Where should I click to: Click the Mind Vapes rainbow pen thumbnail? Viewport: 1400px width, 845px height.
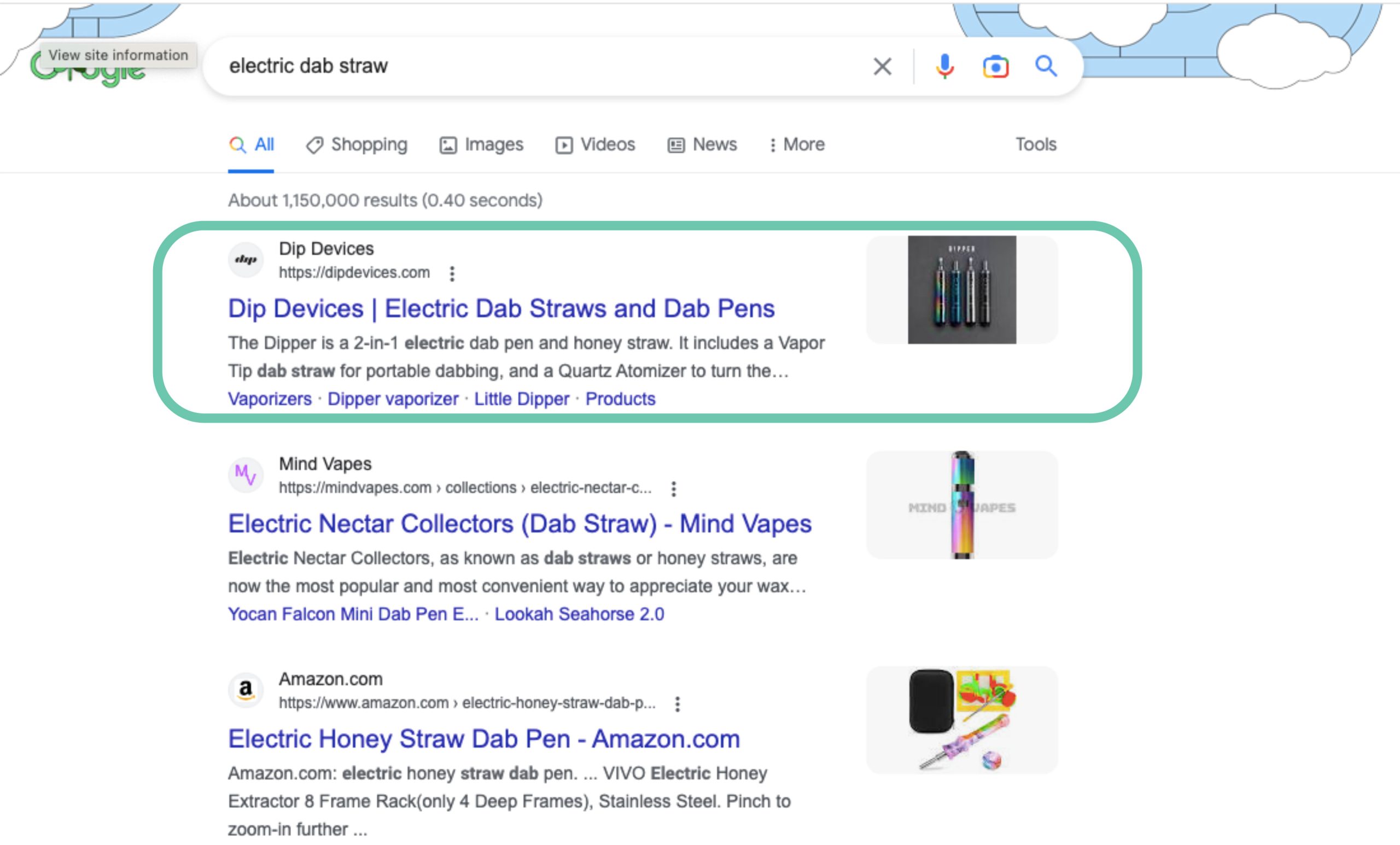coord(961,505)
